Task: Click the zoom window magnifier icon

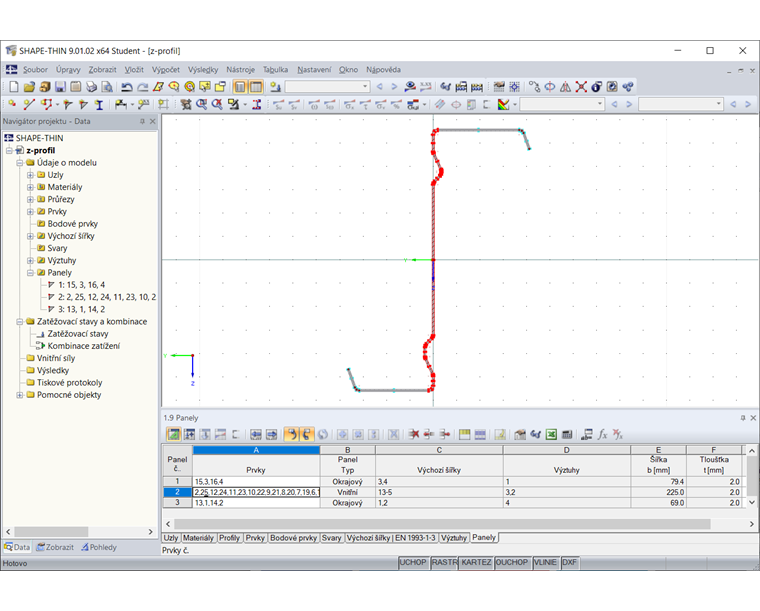Action: (201, 104)
